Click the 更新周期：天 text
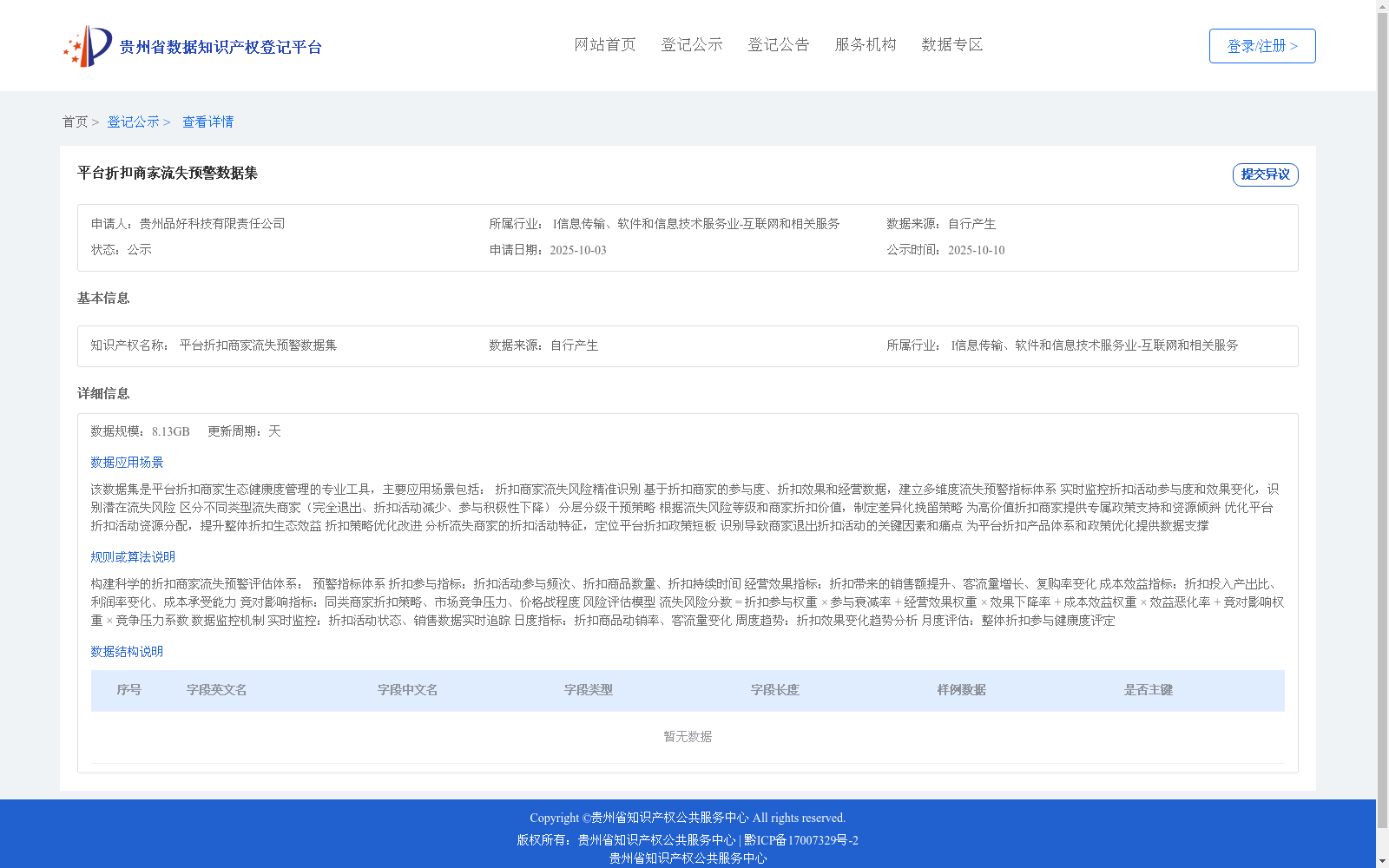 click(244, 431)
